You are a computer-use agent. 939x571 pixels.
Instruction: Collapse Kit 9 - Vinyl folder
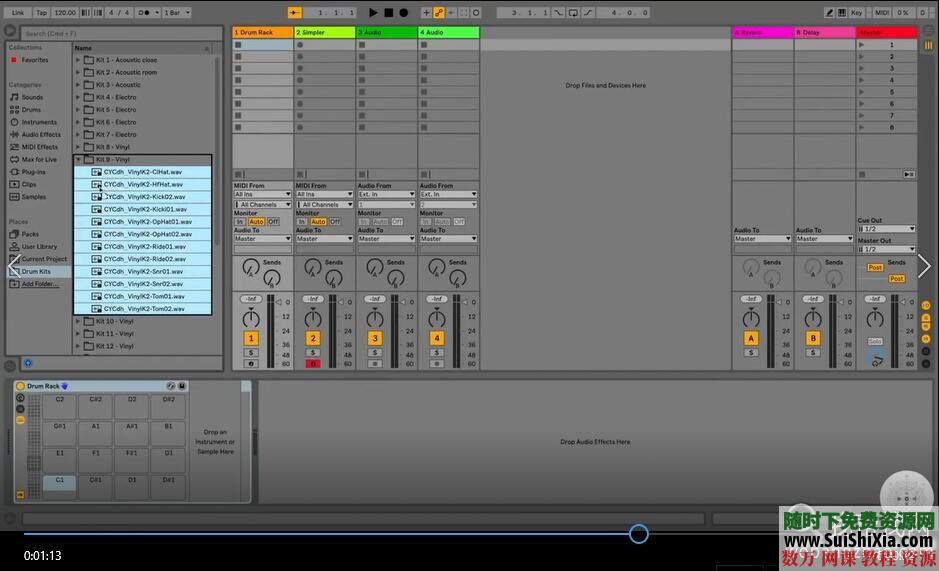tap(78, 159)
